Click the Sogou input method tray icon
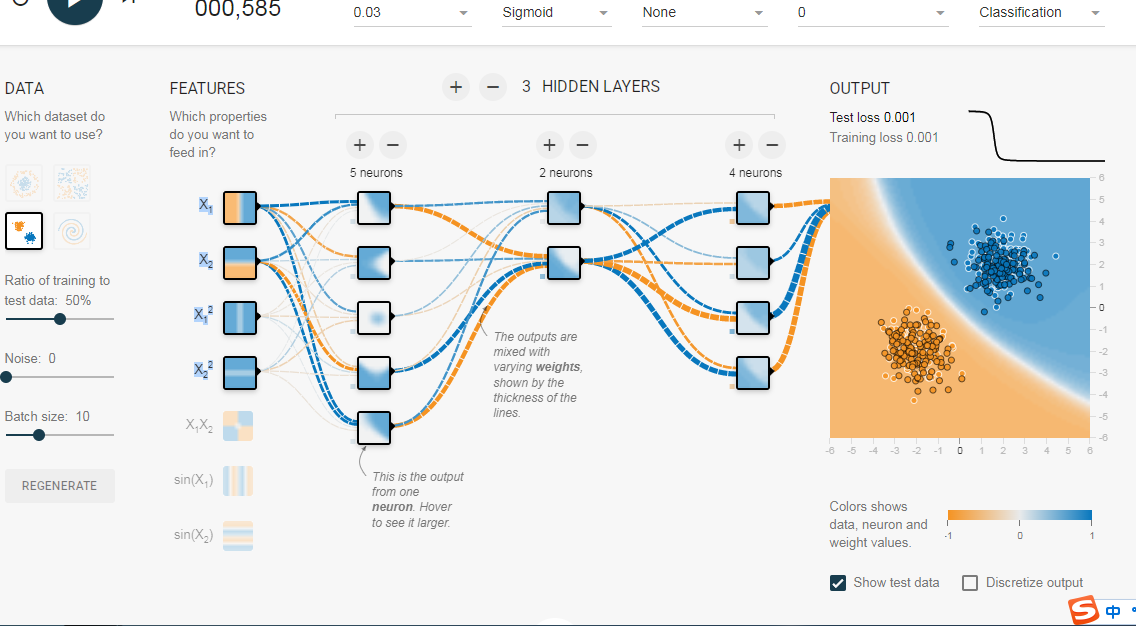Viewport: 1136px width, 626px height. tap(1083, 609)
